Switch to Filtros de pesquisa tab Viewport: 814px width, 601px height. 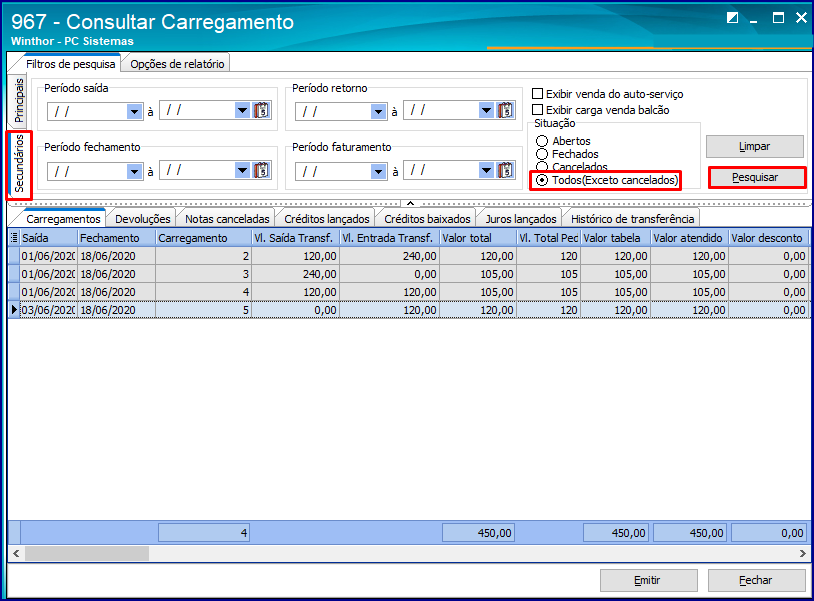(x=70, y=64)
